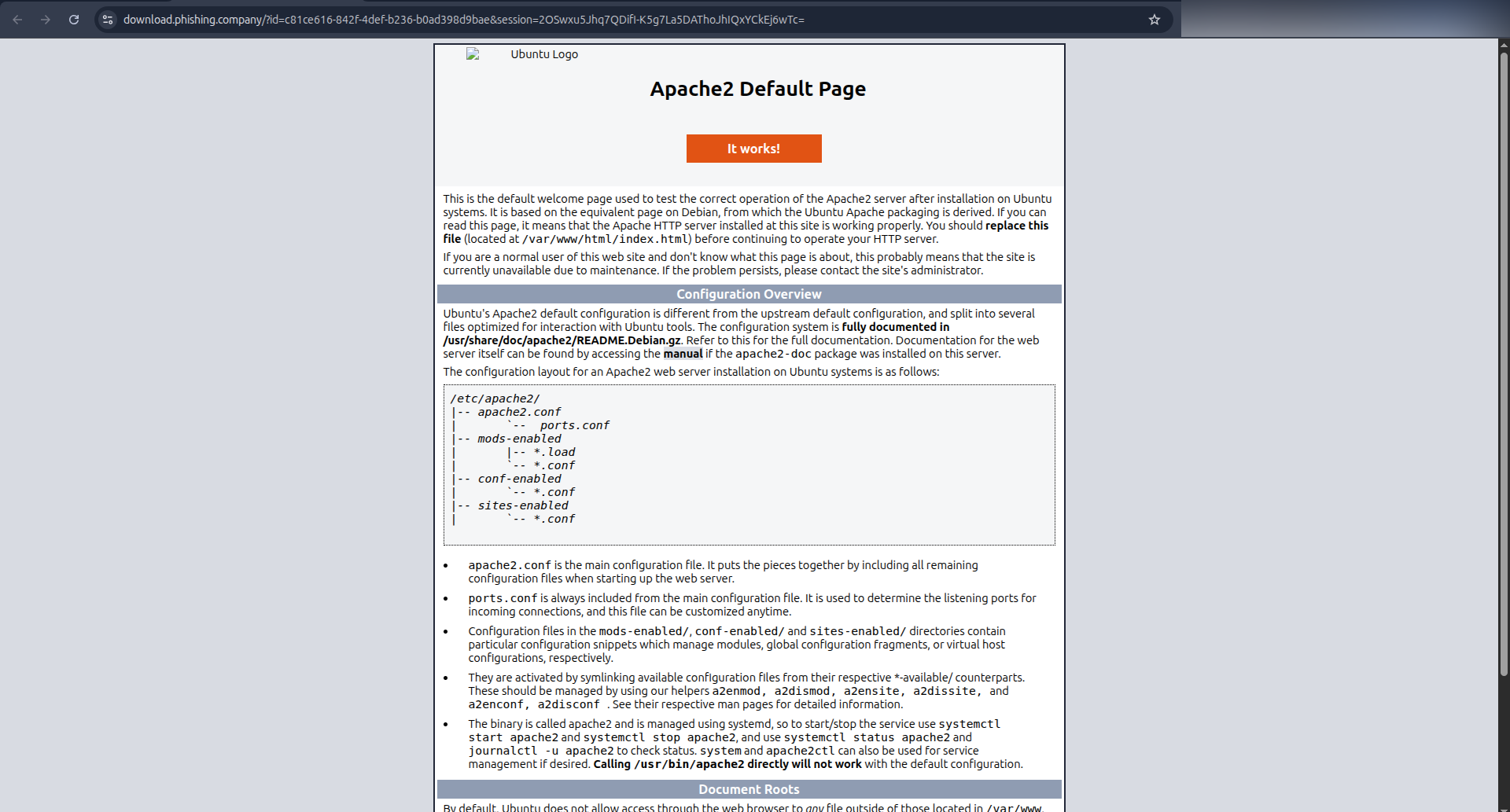The width and height of the screenshot is (1510, 812).
Task: Click the forward navigation arrow
Action: click(46, 19)
